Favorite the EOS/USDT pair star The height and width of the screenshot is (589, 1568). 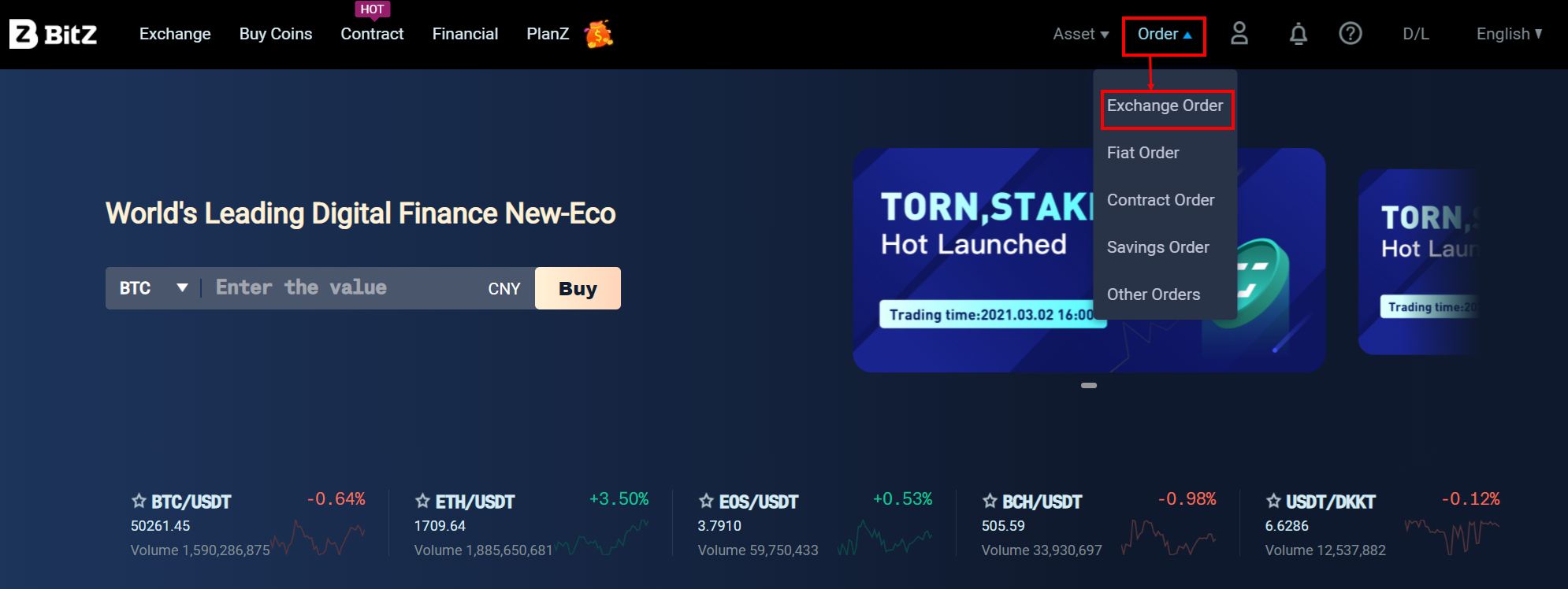point(706,501)
